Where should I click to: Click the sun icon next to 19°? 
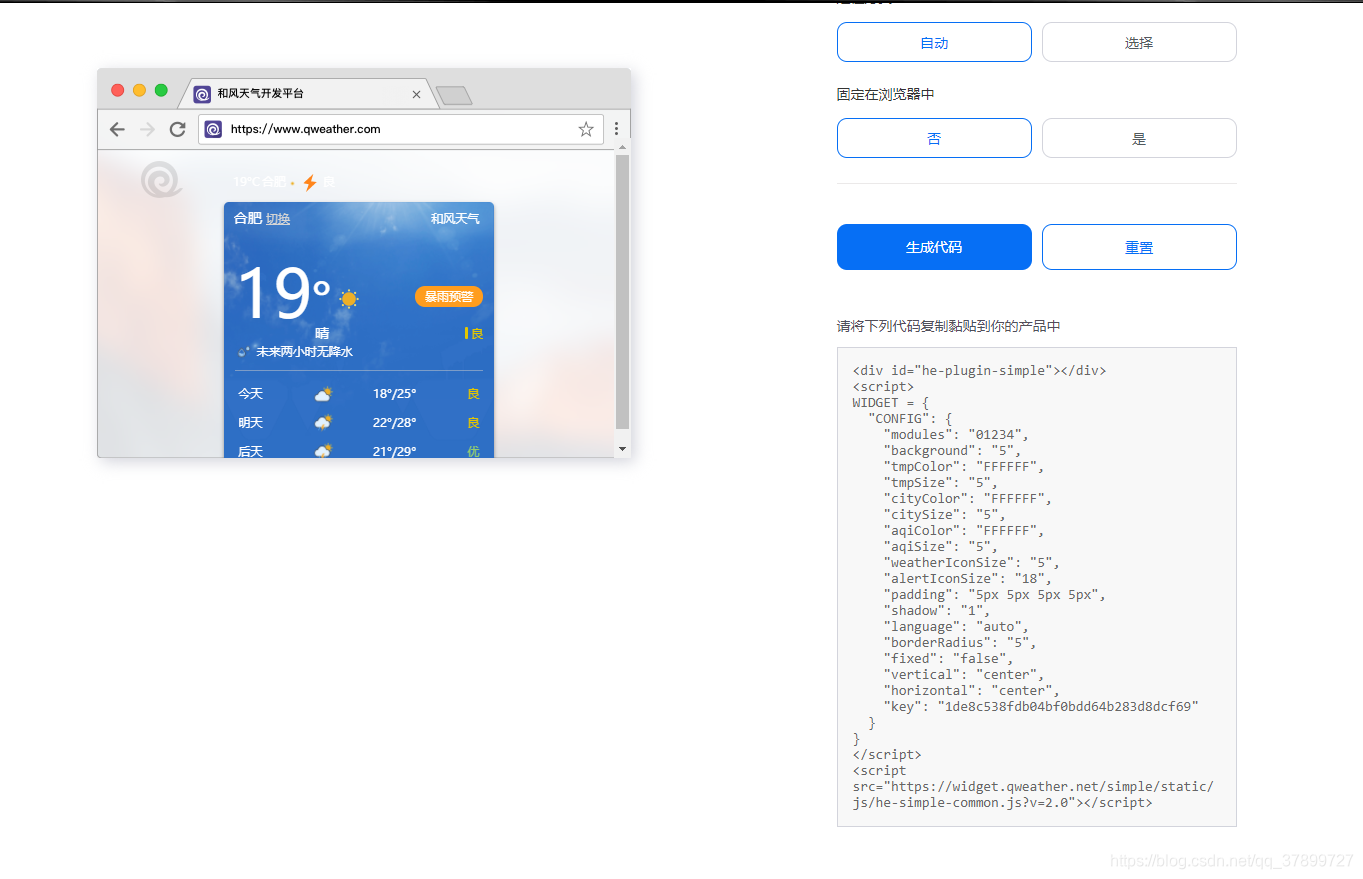(348, 298)
